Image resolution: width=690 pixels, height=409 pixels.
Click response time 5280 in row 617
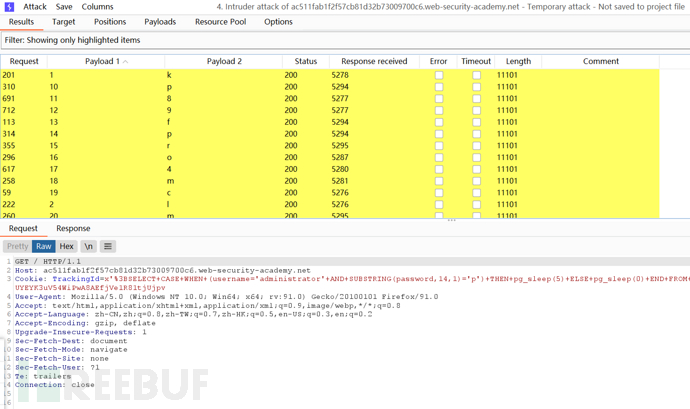tap(340, 169)
